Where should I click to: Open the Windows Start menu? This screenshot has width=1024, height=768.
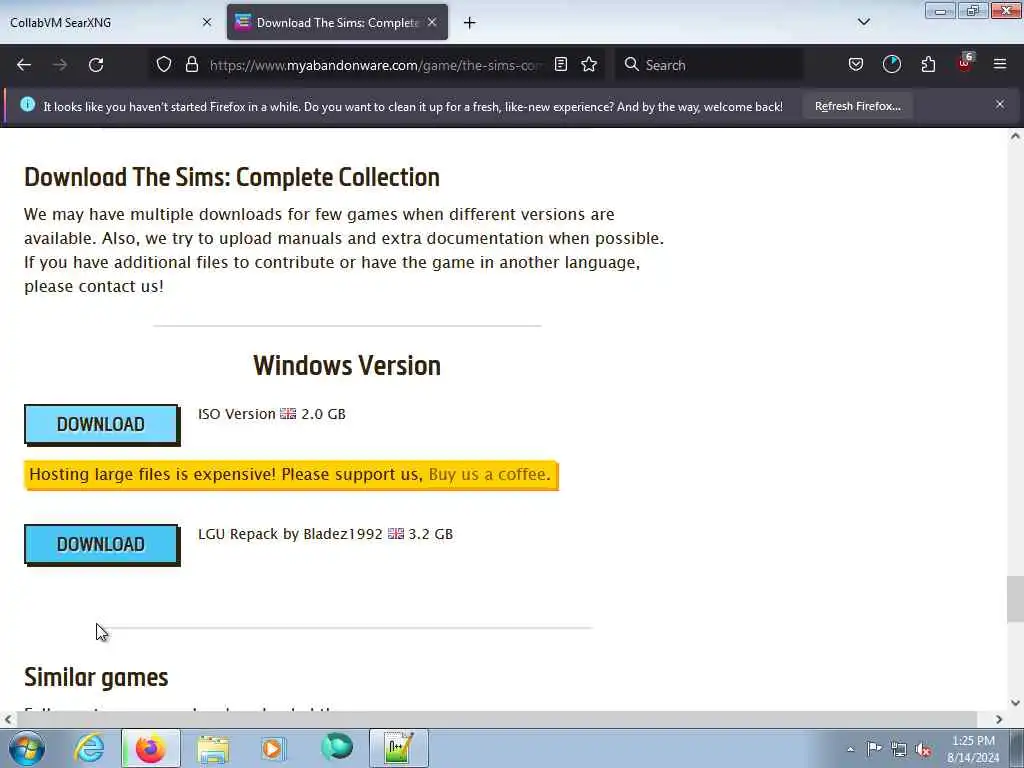27,748
